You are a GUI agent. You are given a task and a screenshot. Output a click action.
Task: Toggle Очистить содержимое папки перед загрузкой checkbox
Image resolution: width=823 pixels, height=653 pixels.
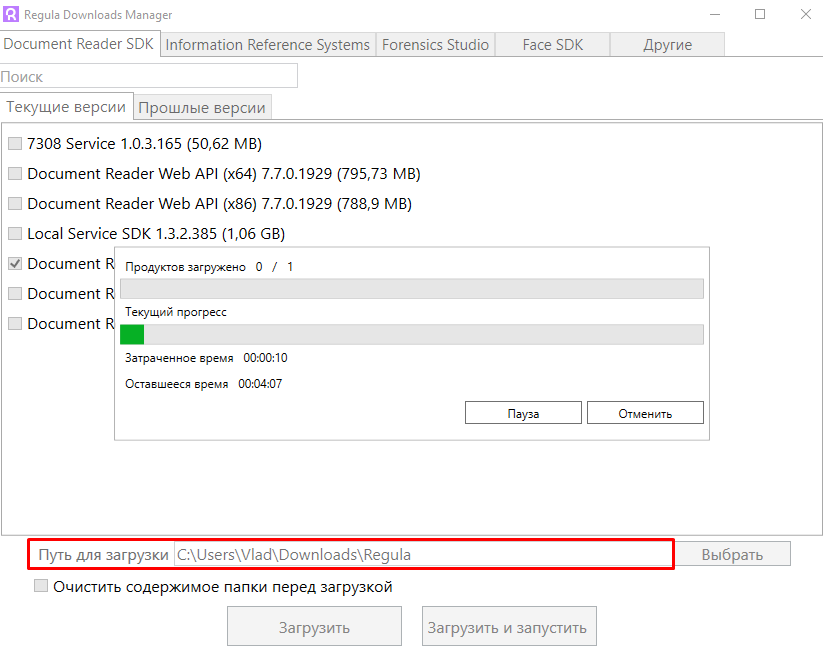[x=41, y=586]
